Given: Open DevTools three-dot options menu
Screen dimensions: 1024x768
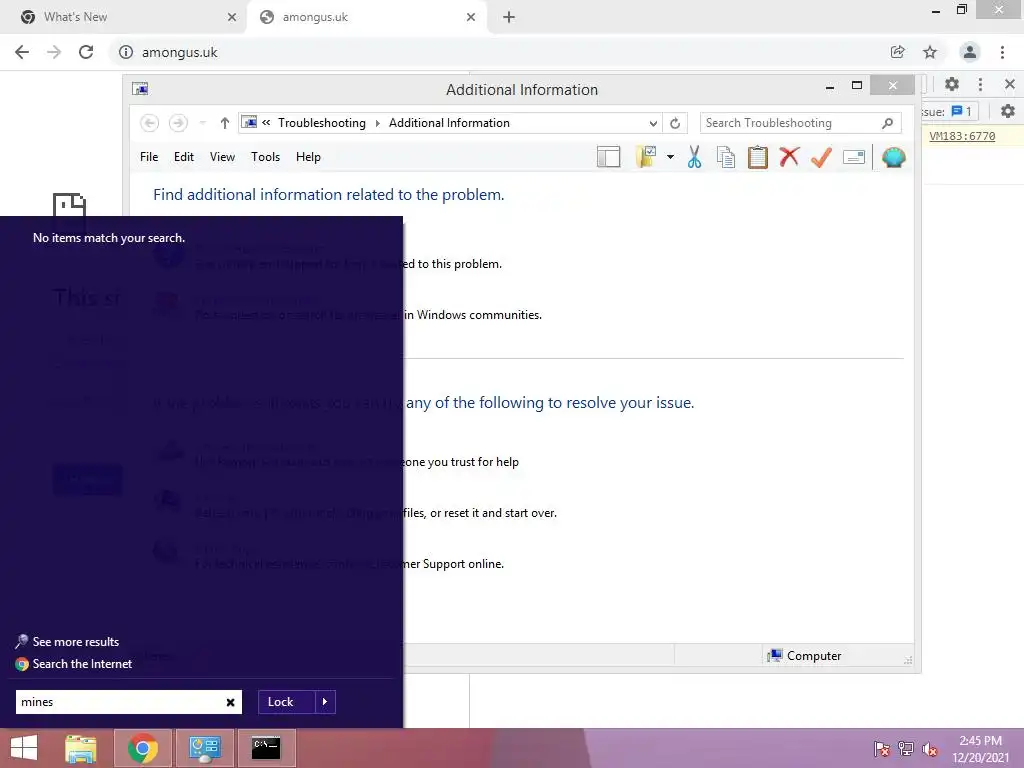Looking at the screenshot, I should 980,84.
